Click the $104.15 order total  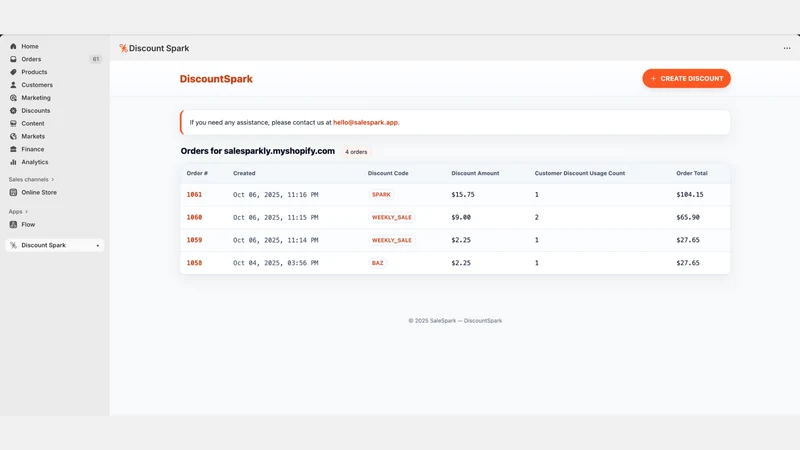pyautogui.click(x=690, y=194)
